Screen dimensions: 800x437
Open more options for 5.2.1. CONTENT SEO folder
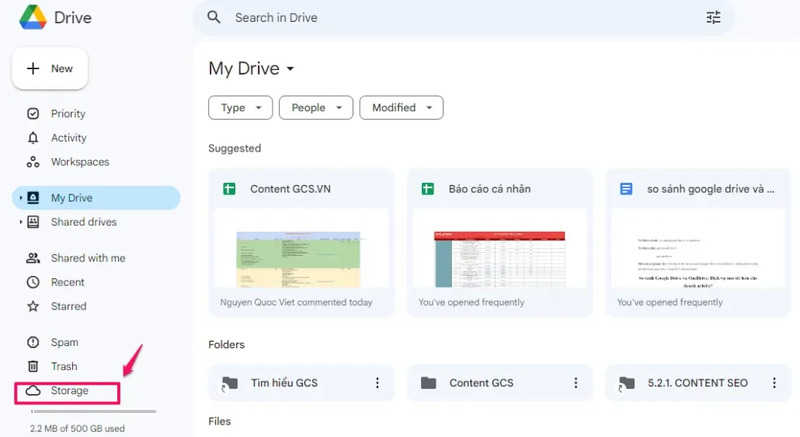(x=773, y=383)
